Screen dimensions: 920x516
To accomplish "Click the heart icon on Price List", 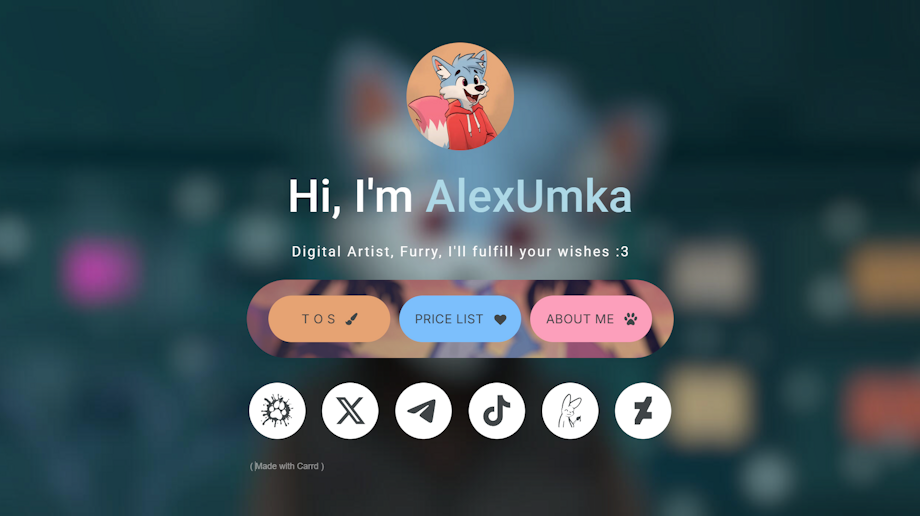I will [x=500, y=319].
